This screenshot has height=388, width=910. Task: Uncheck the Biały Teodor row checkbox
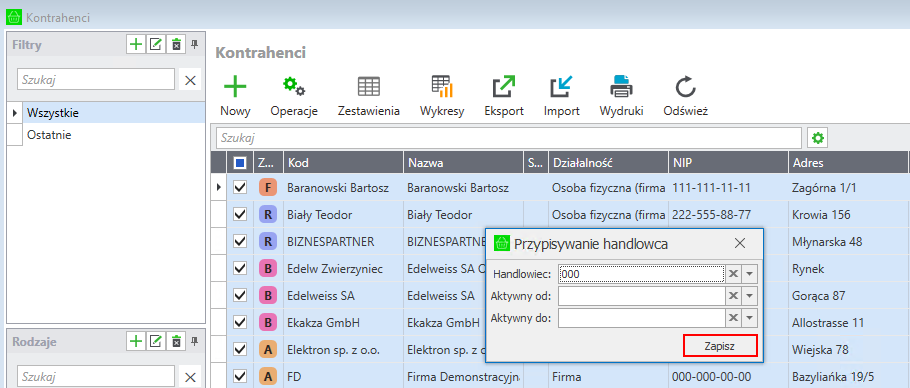pos(240,215)
